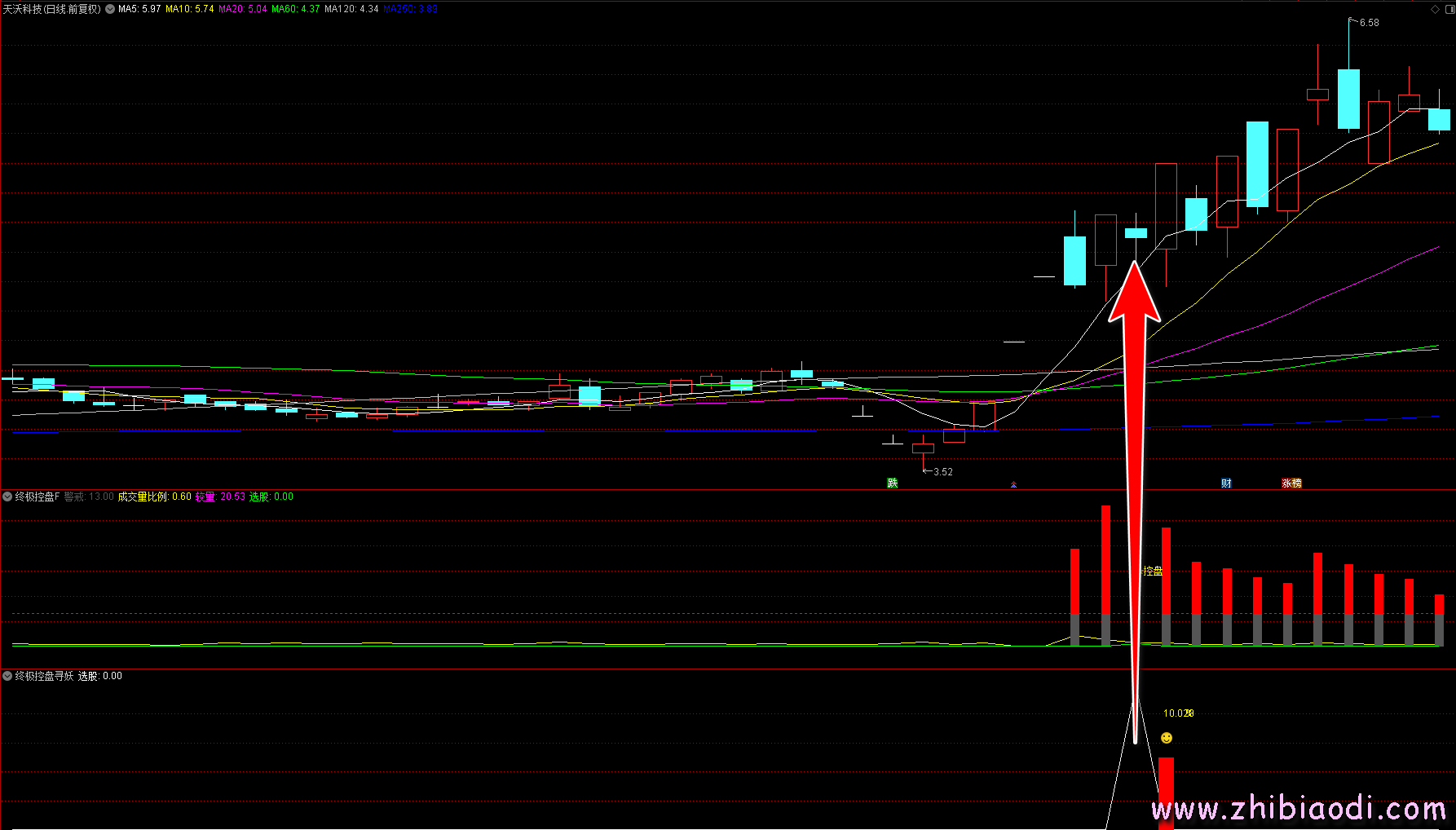Viewport: 1456px width, 830px height.
Task: Click the 6.58 high price label
Action: (1370, 23)
